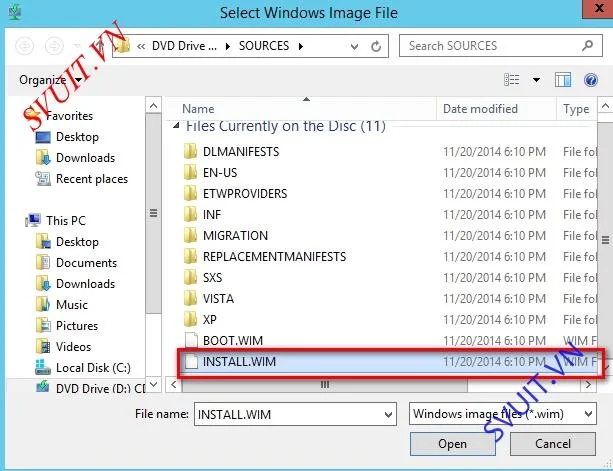613x471 pixels.
Task: Open Videos folder in navigation pane
Action: tap(63, 347)
